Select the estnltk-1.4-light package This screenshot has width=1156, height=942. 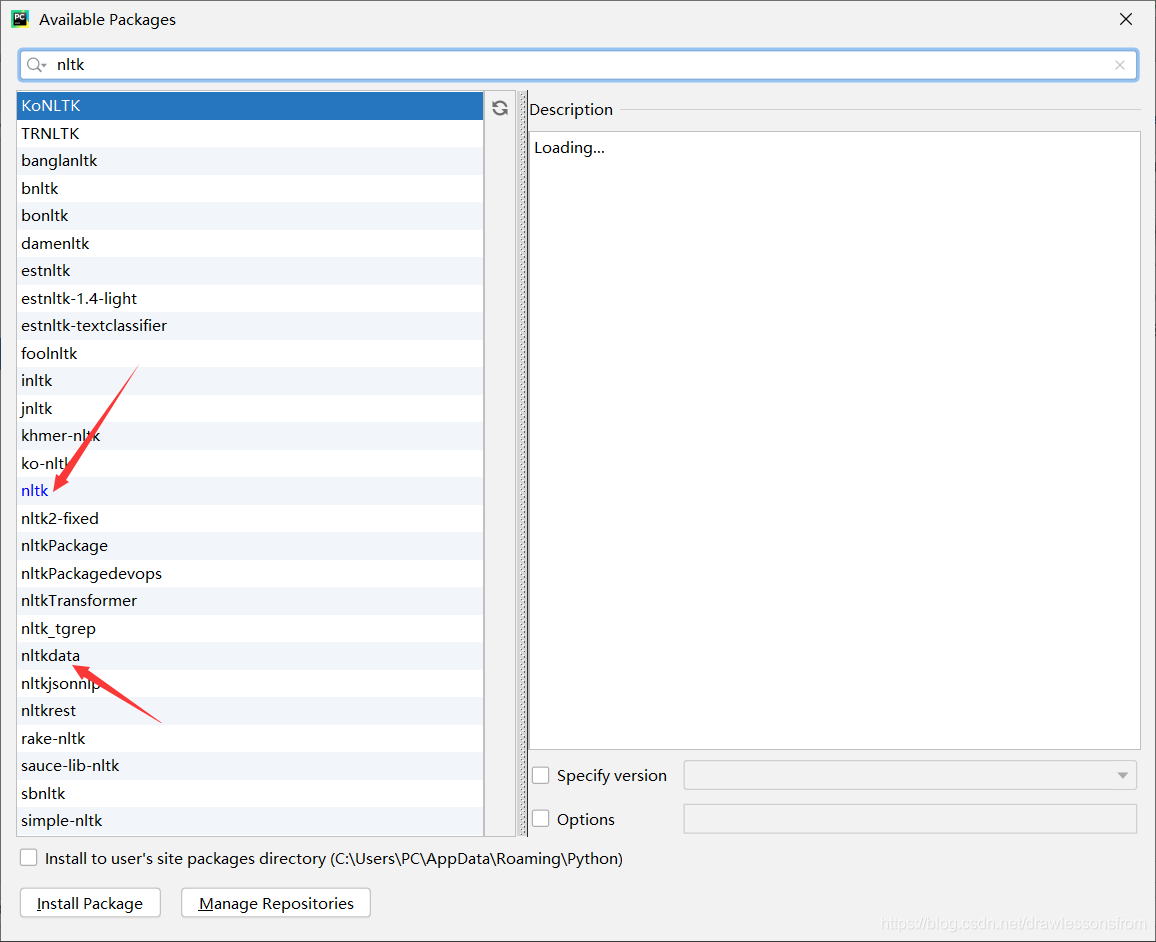click(x=250, y=299)
